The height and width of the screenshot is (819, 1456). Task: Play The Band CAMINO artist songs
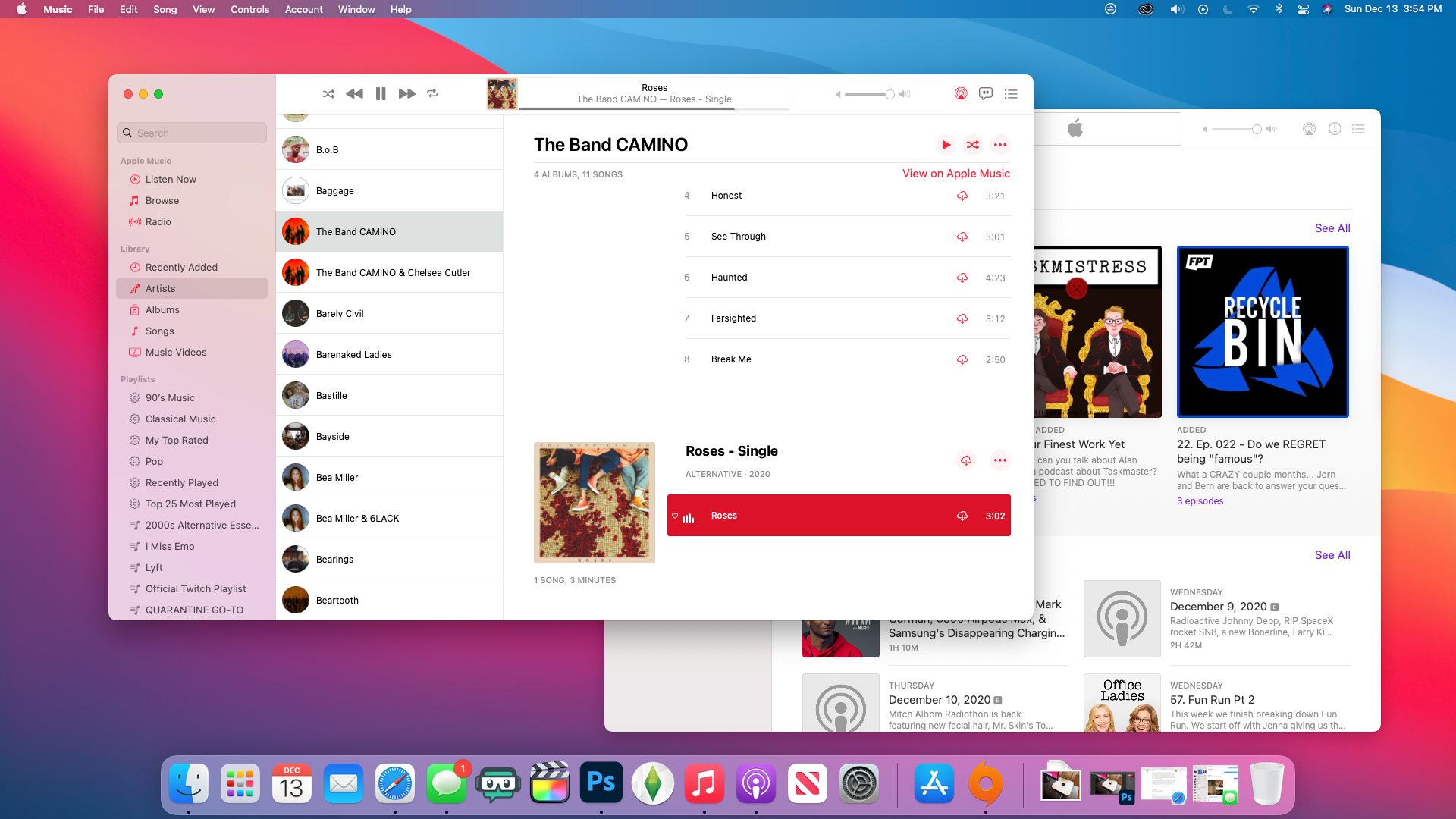(x=946, y=145)
